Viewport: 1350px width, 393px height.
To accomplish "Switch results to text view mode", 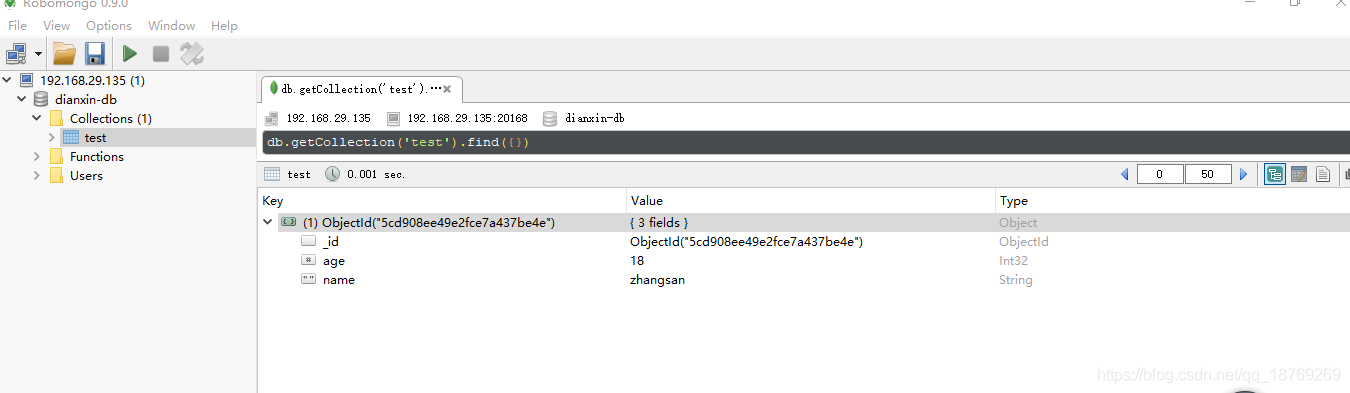I will point(1323,174).
